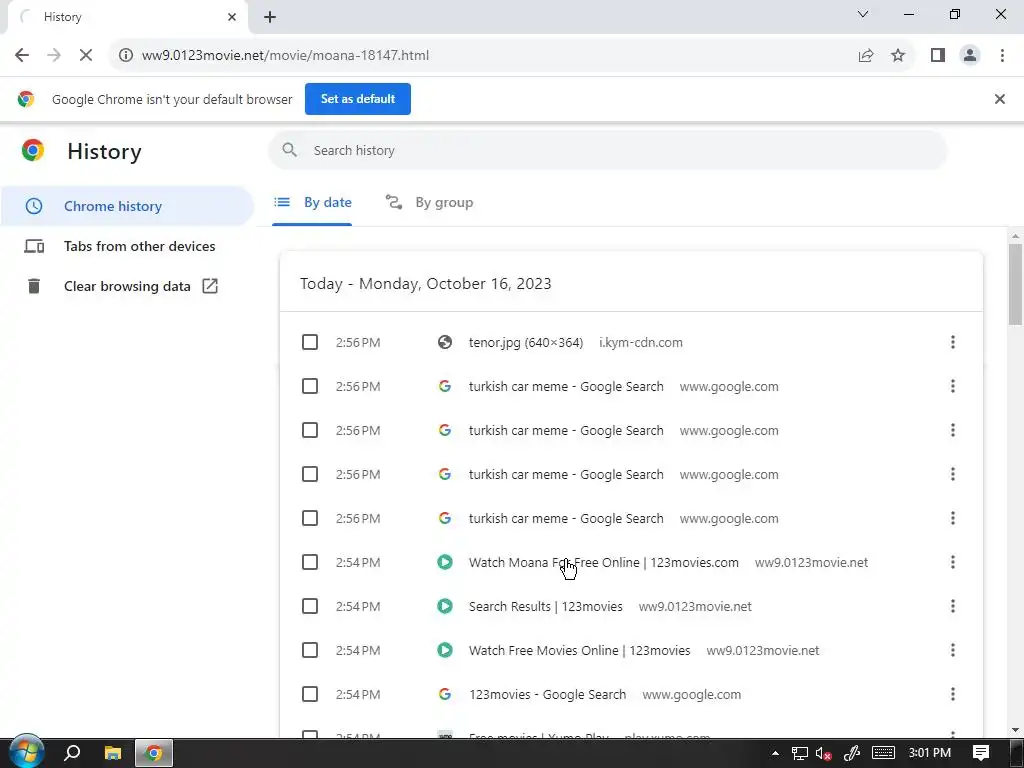Click play favicon of Watch Moana entry

point(445,562)
